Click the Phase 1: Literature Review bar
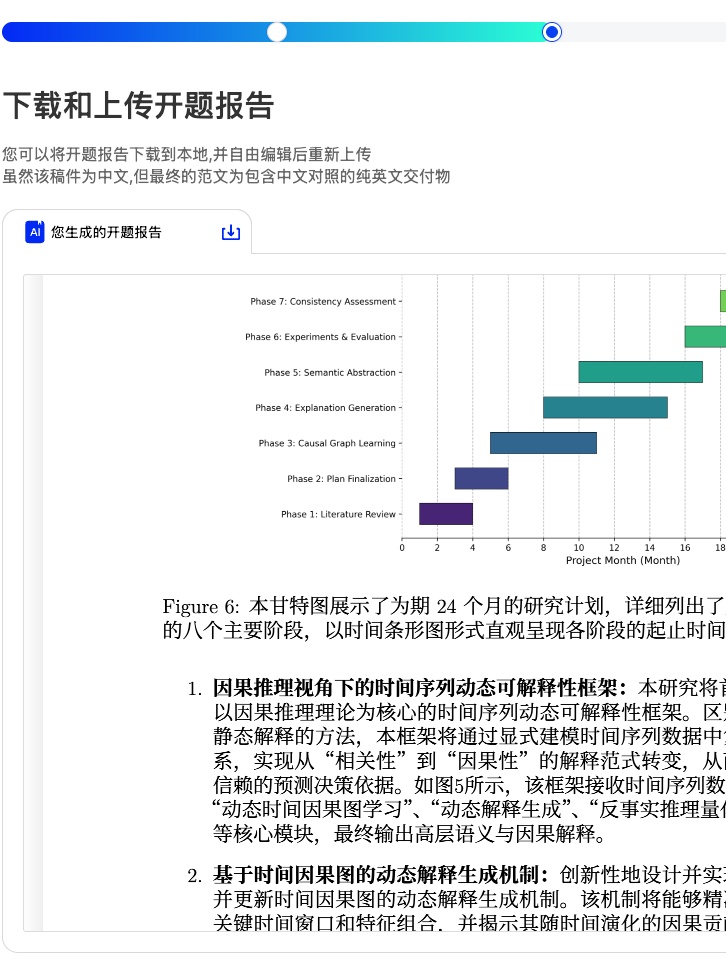 (x=446, y=514)
